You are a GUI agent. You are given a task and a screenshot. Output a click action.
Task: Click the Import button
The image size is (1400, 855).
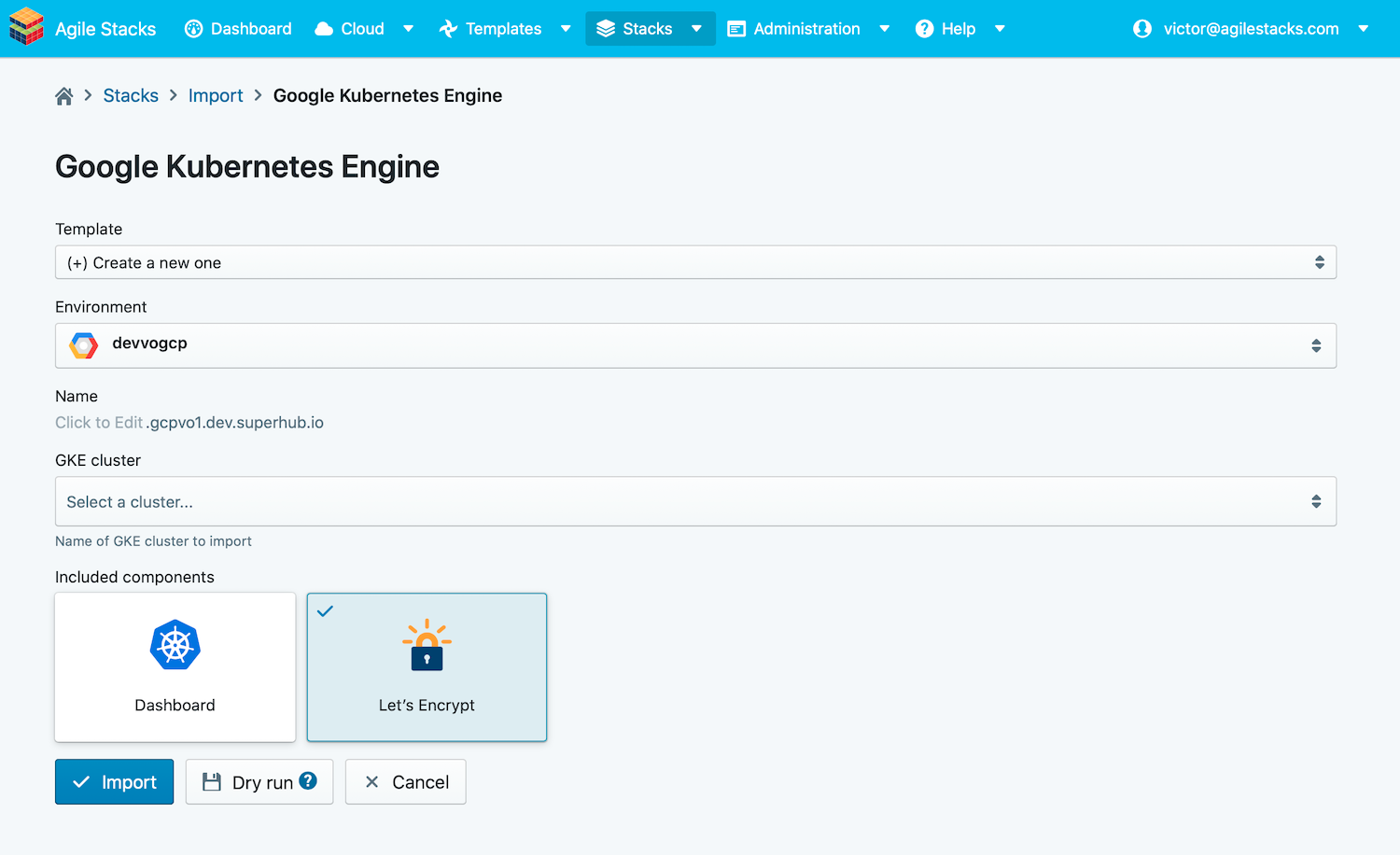point(114,781)
